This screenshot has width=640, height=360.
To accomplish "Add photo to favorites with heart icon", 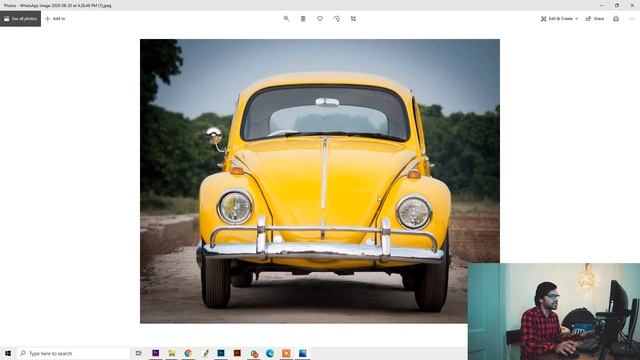I will pos(320,19).
